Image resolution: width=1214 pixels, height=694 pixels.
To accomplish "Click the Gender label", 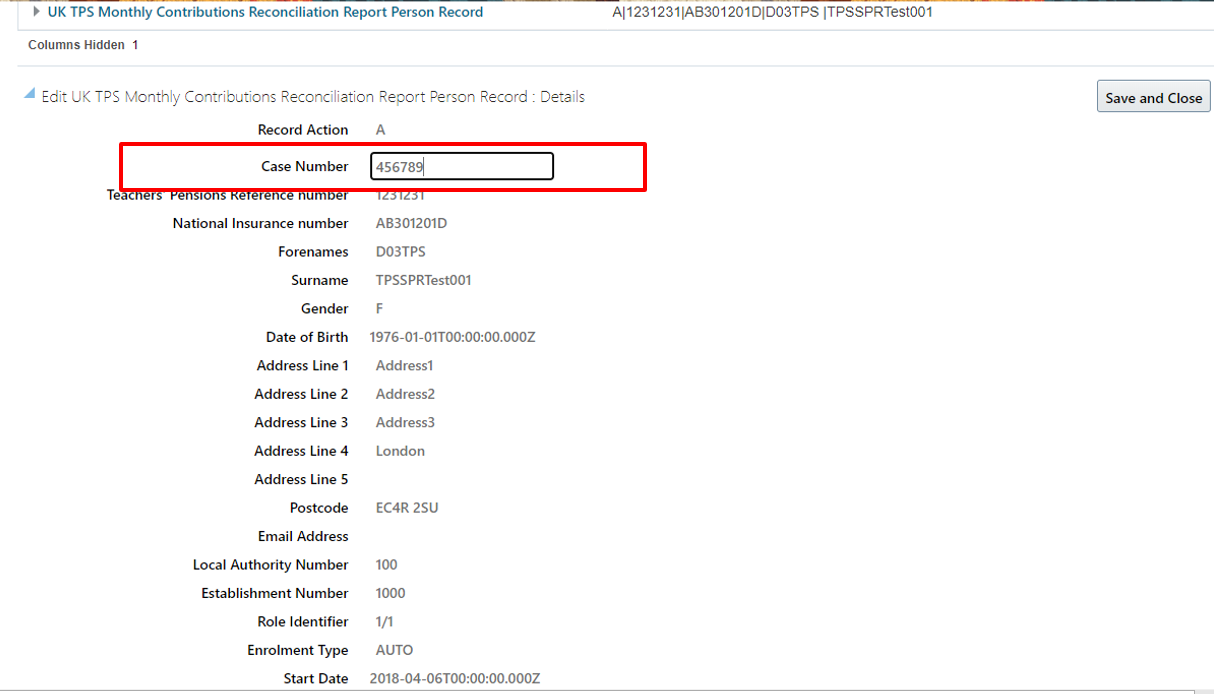I will pos(325,309).
